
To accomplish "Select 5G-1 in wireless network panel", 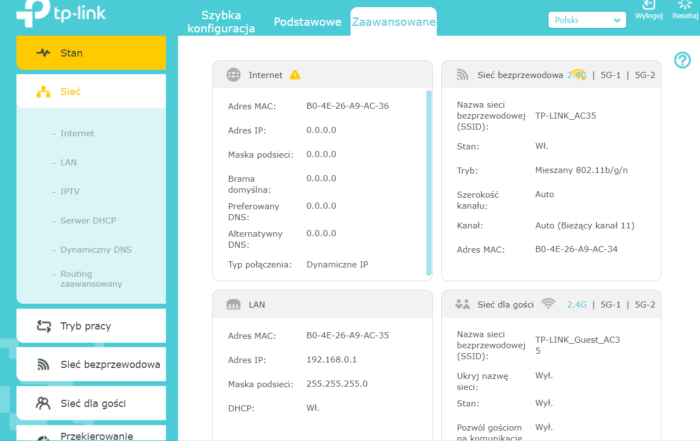I will pyautogui.click(x=610, y=75).
